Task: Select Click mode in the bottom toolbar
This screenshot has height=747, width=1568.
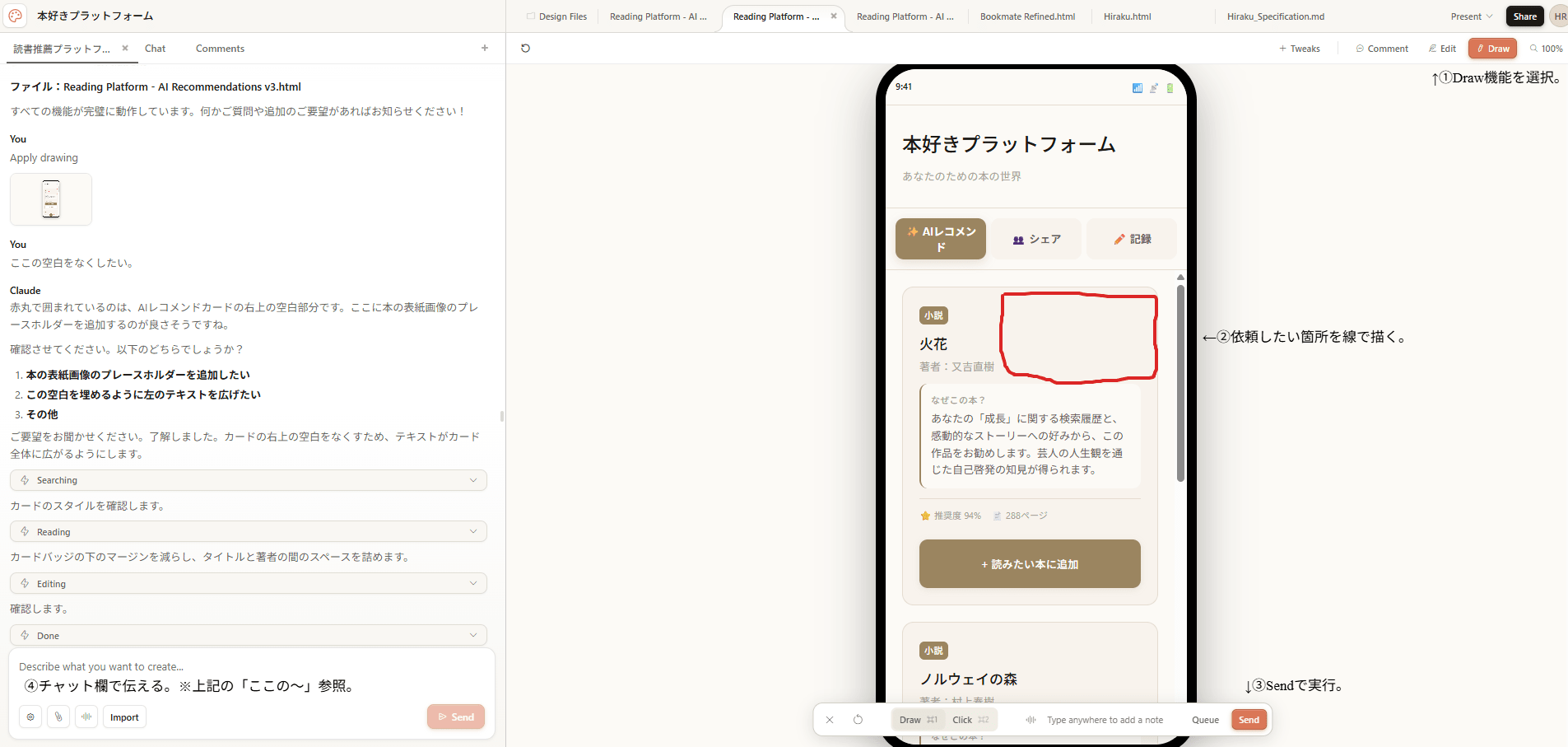Action: (x=970, y=720)
